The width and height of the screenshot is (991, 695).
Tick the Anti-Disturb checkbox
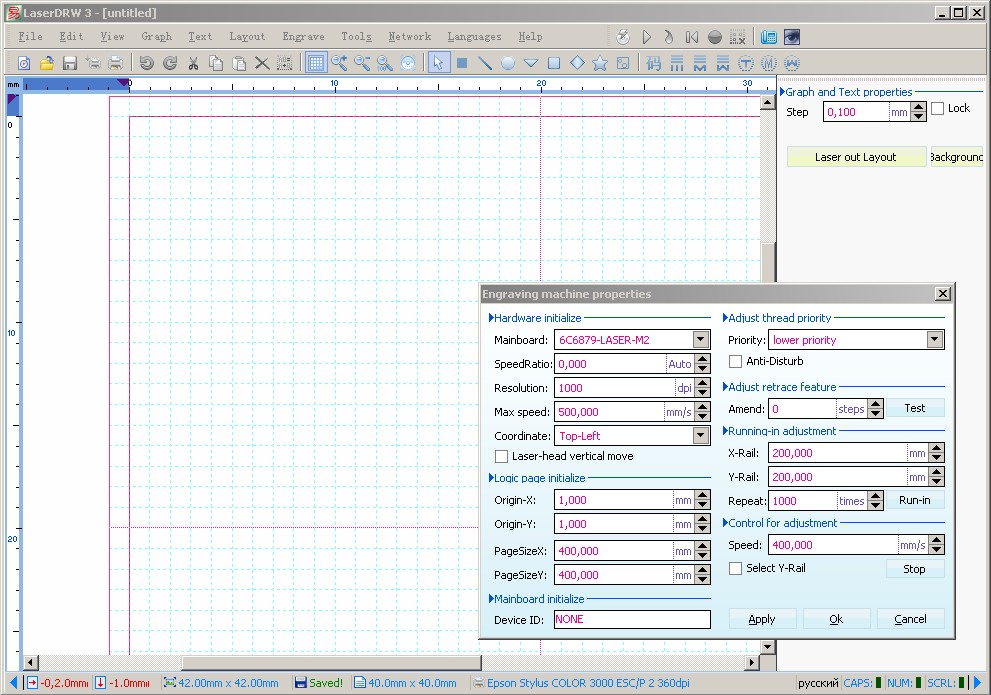736,361
